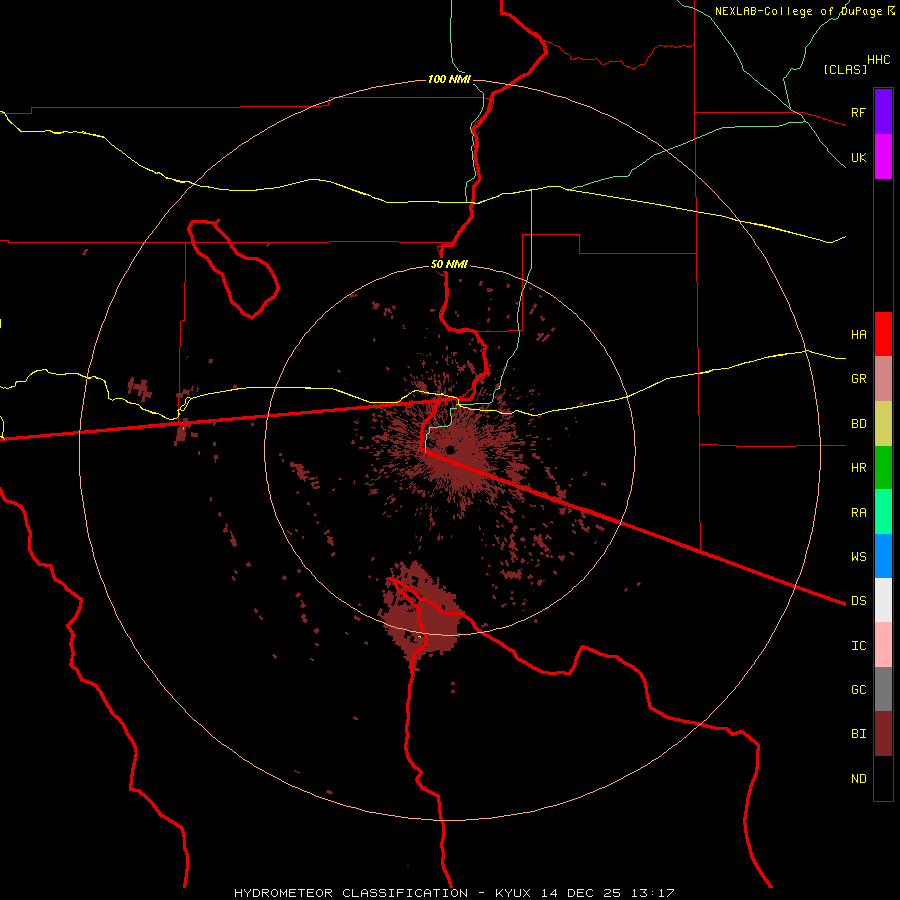Click the radar site center dot
900x900 pixels.
450,449
